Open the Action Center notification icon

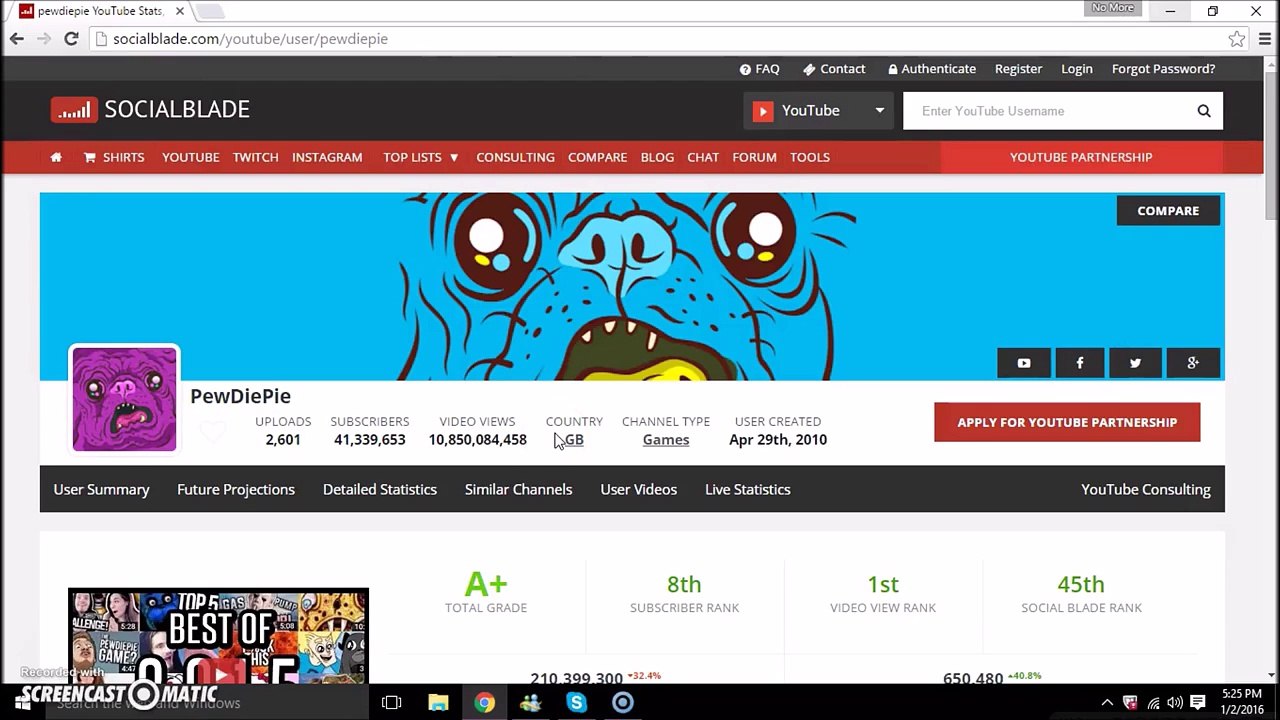pyautogui.click(x=1198, y=703)
